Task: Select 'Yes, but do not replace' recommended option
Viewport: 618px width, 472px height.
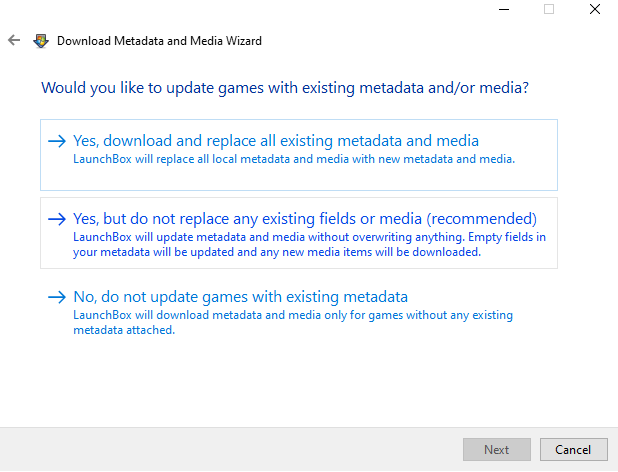Action: [x=299, y=233]
